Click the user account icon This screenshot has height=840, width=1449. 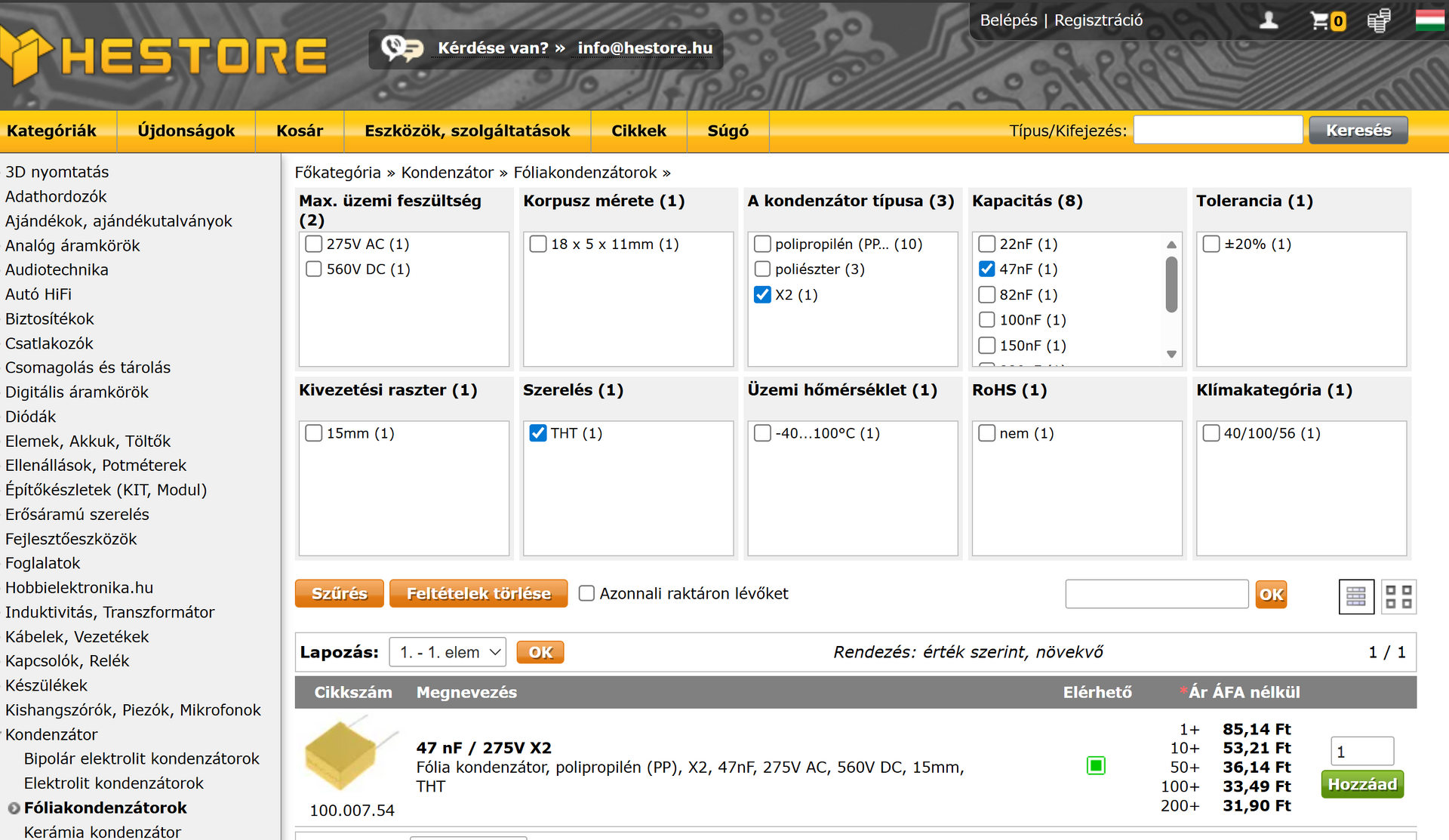coord(1269,20)
